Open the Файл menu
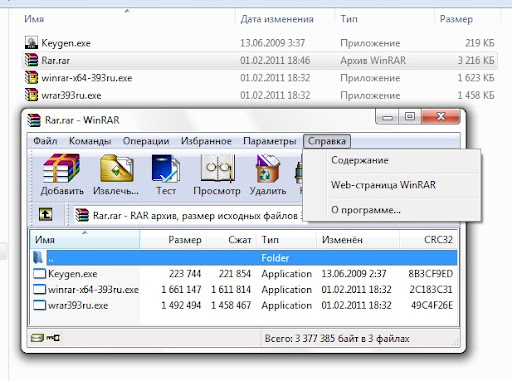Viewport: 512px width, 381px height. click(x=45, y=141)
